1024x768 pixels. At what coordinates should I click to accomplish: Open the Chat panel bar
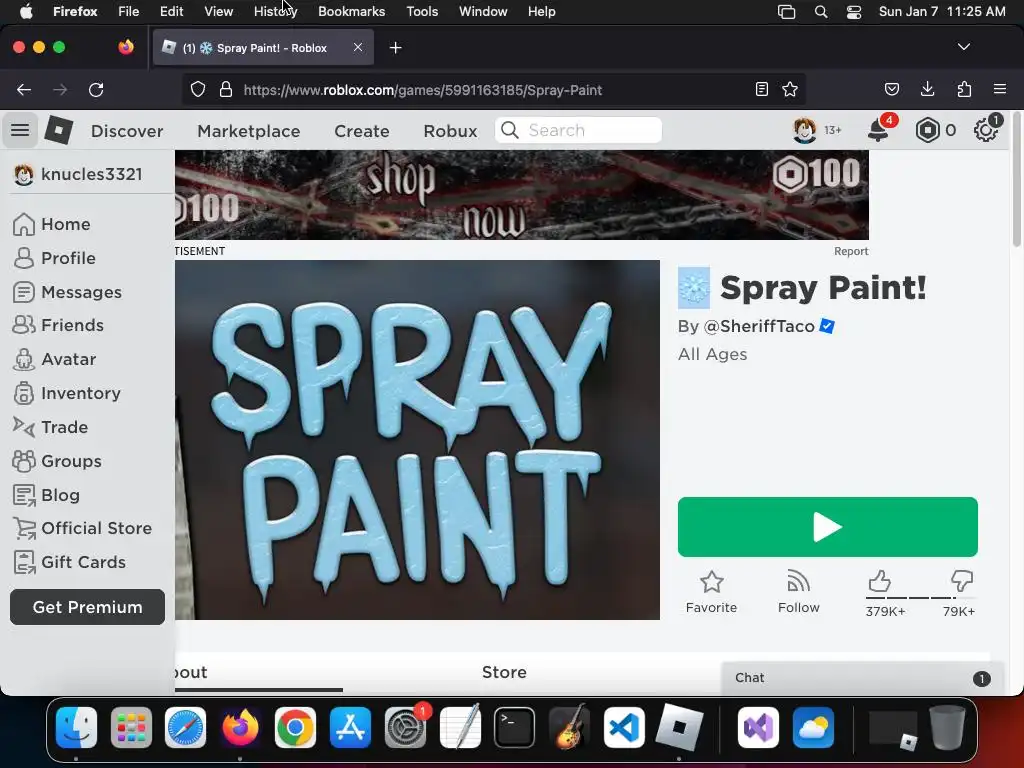point(862,678)
